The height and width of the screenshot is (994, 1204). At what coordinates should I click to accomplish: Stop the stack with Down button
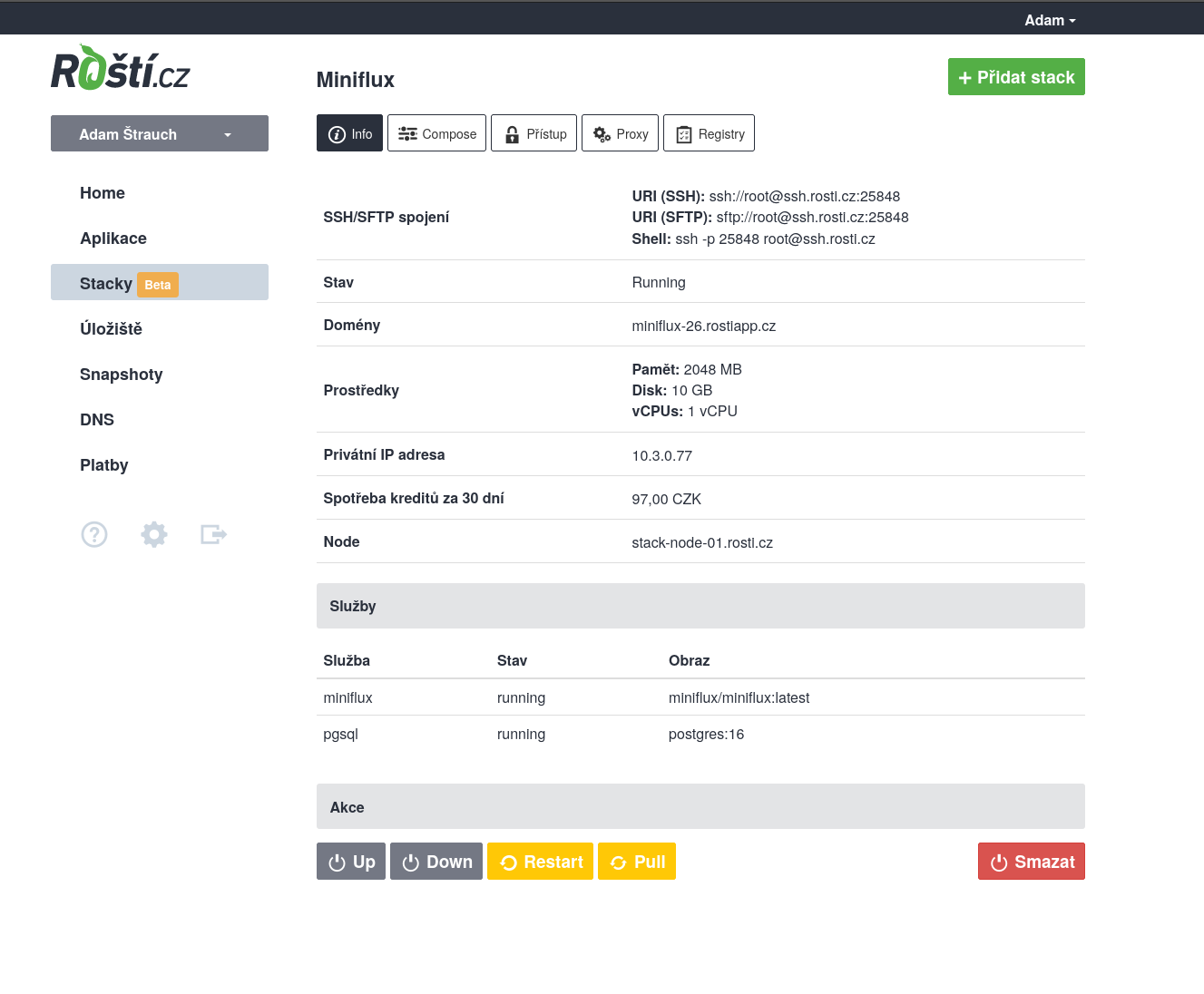[x=436, y=862]
